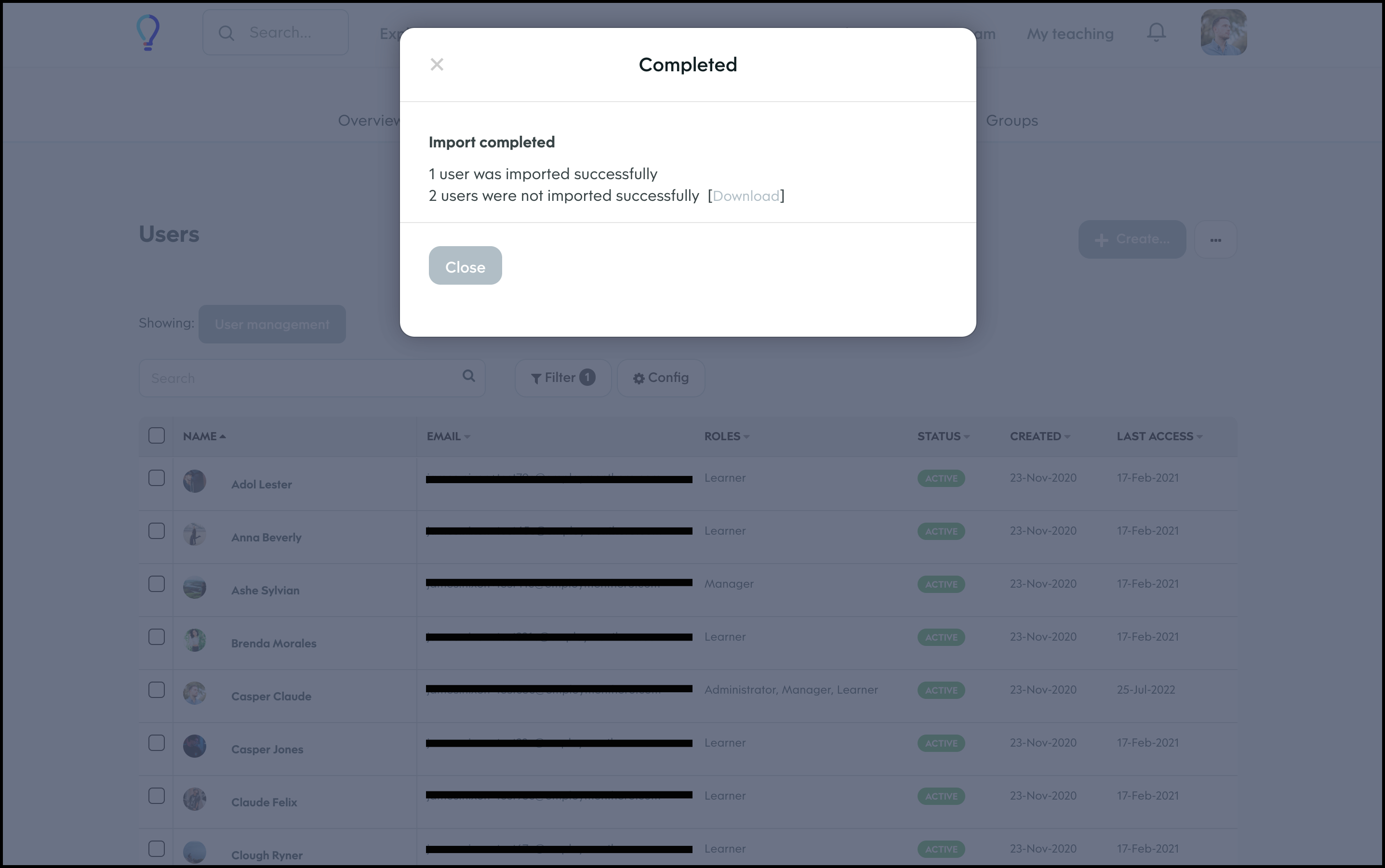Open the Config settings

coord(661,378)
